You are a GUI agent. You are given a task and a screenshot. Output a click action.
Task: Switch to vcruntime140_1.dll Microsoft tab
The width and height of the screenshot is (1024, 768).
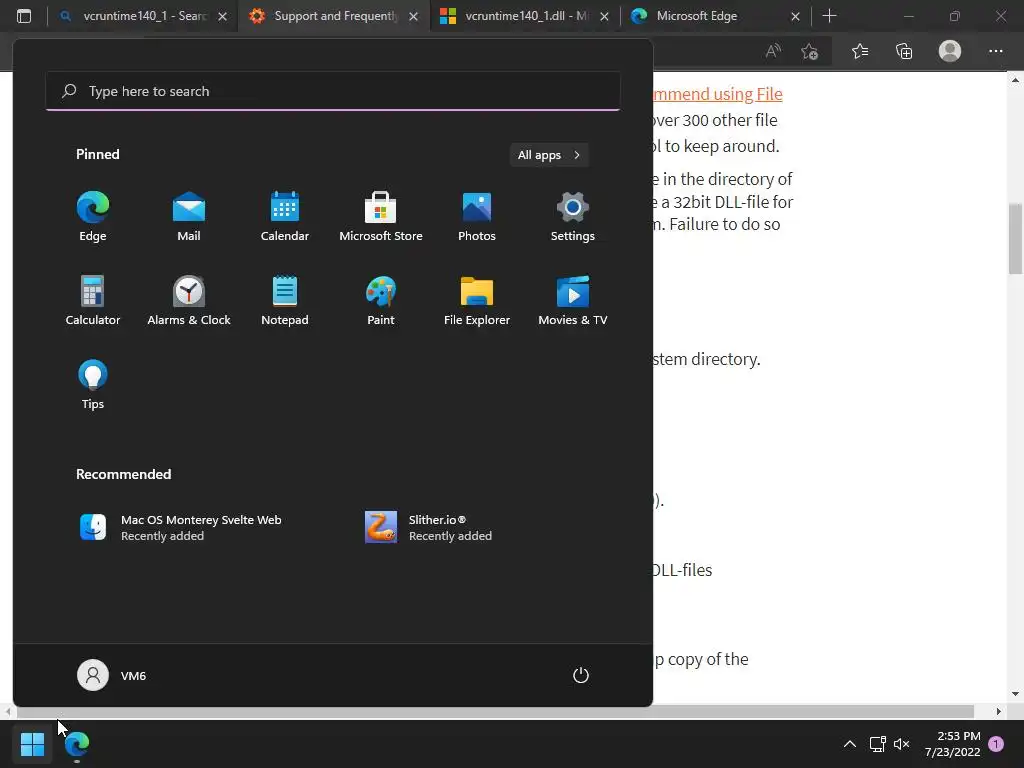click(524, 16)
